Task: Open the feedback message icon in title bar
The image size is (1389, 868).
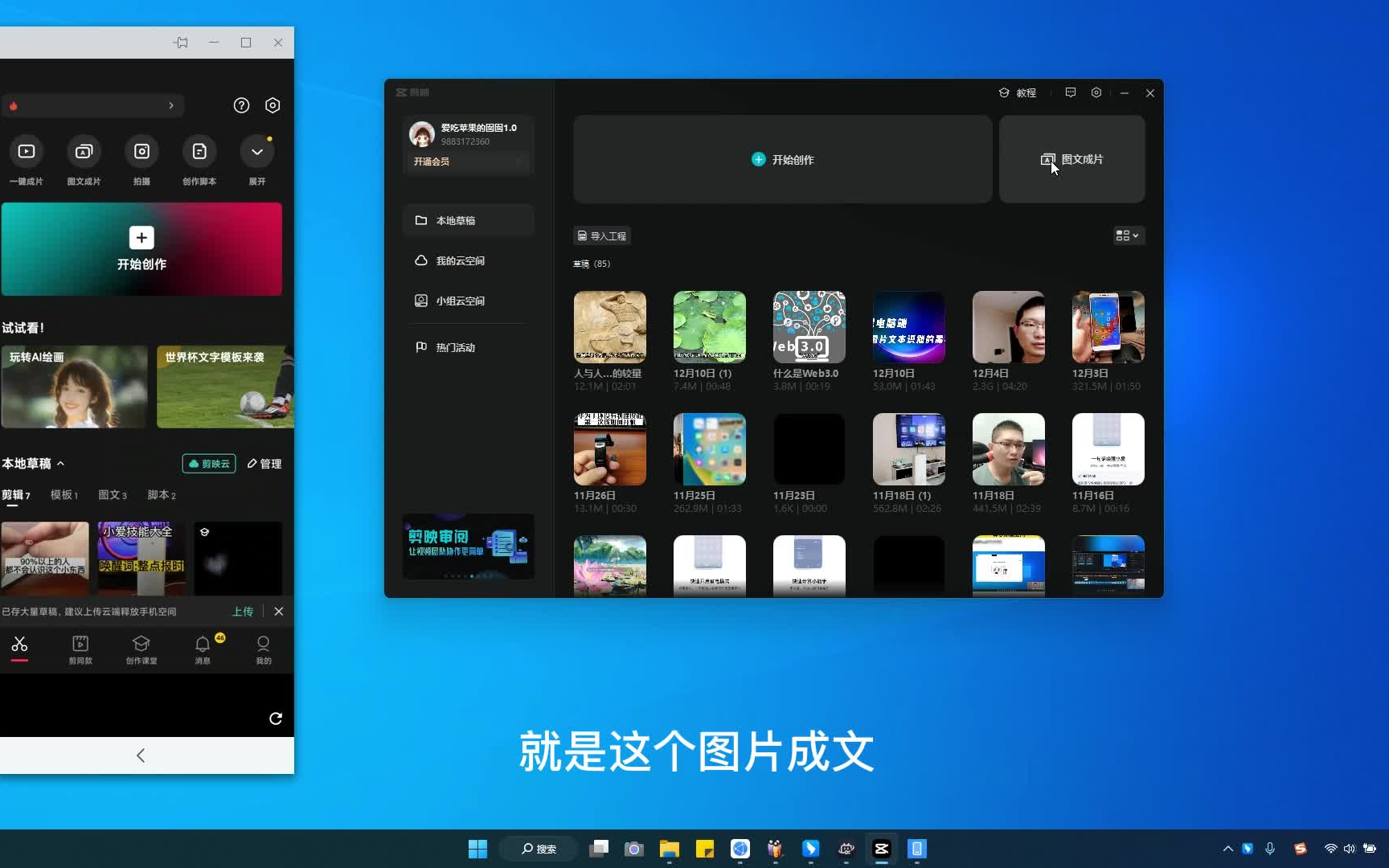Action: 1071,93
